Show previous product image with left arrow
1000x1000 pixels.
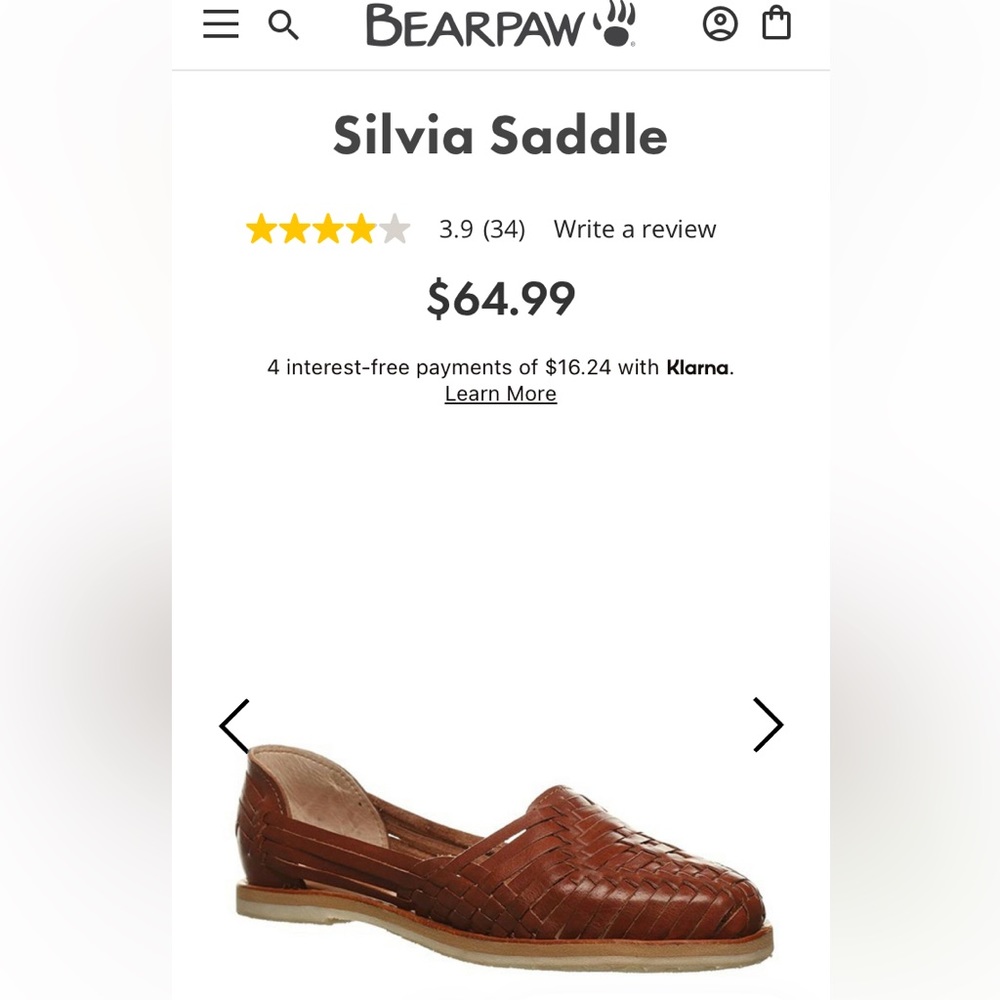pos(235,726)
